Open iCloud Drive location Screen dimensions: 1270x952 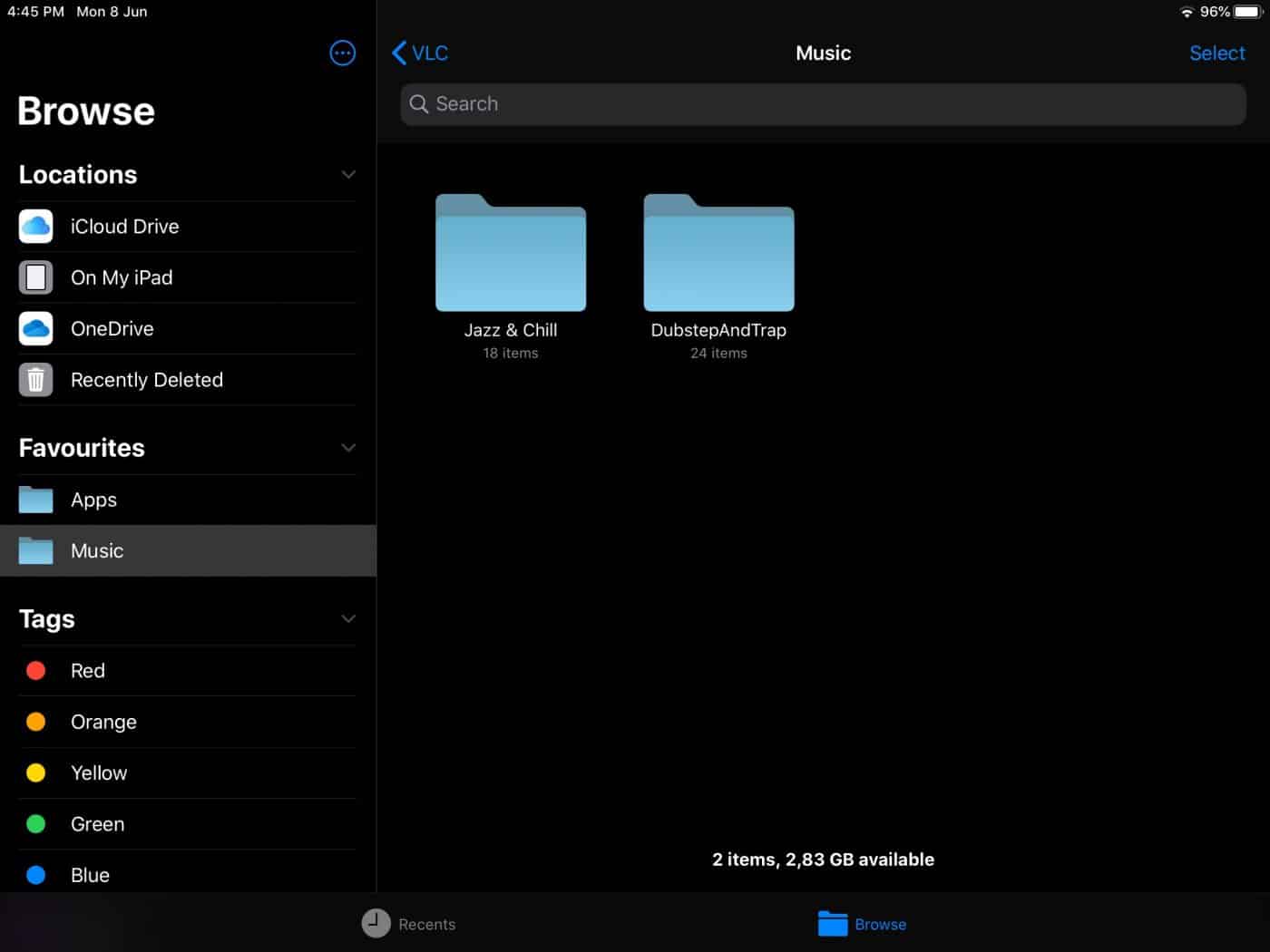coord(124,227)
